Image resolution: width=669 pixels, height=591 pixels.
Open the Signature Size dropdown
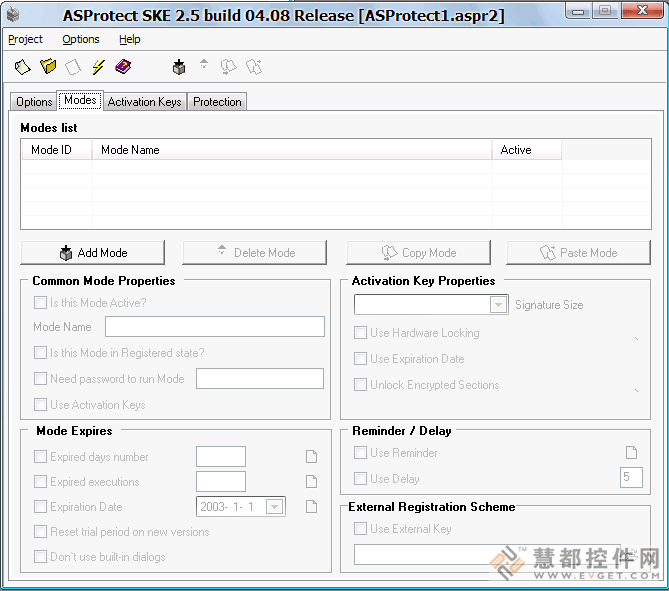point(498,305)
